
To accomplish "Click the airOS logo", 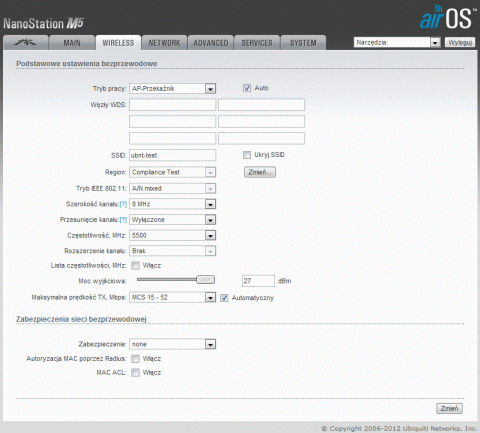I will click(x=447, y=17).
